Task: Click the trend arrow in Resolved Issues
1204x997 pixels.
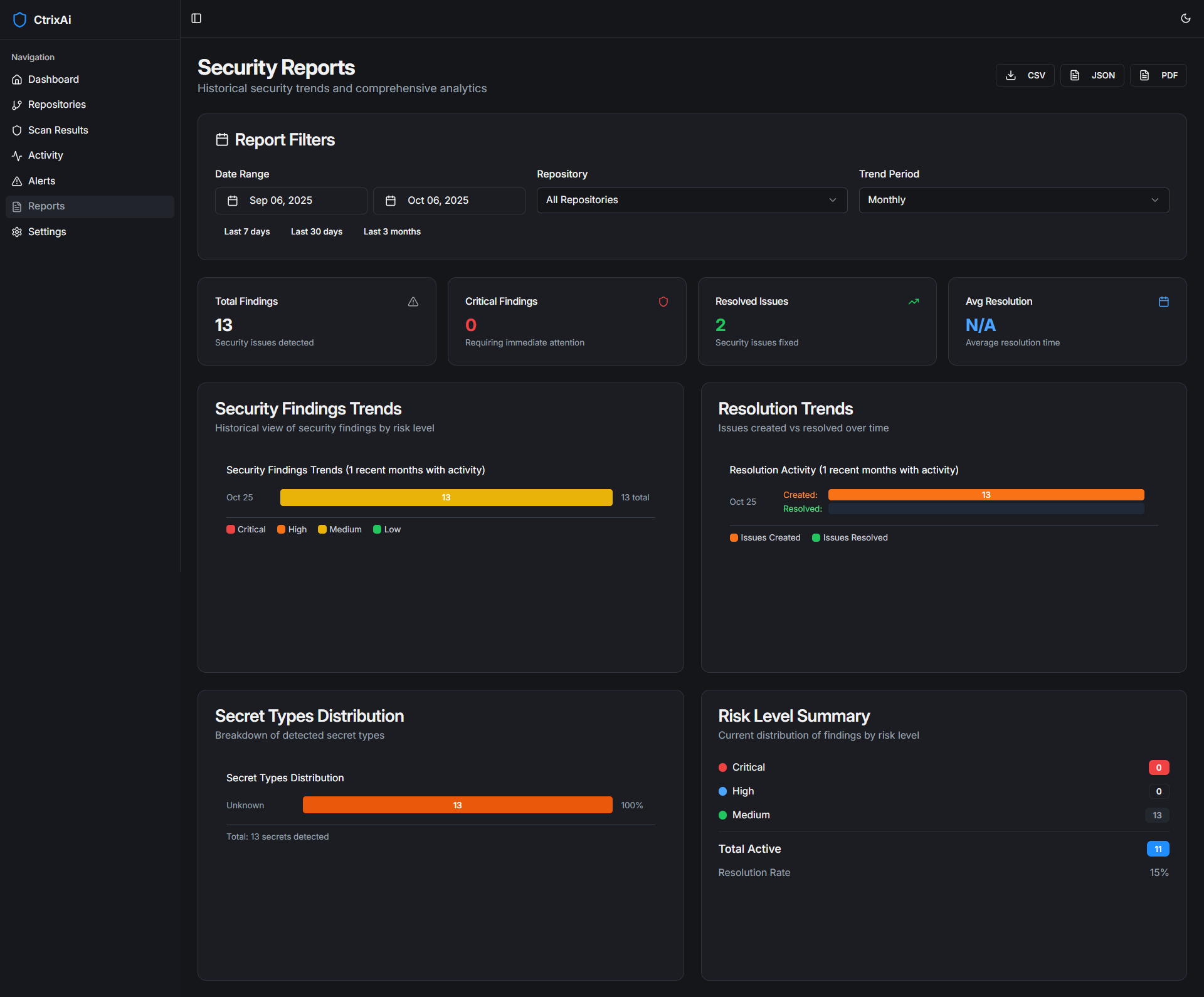Action: [x=914, y=302]
